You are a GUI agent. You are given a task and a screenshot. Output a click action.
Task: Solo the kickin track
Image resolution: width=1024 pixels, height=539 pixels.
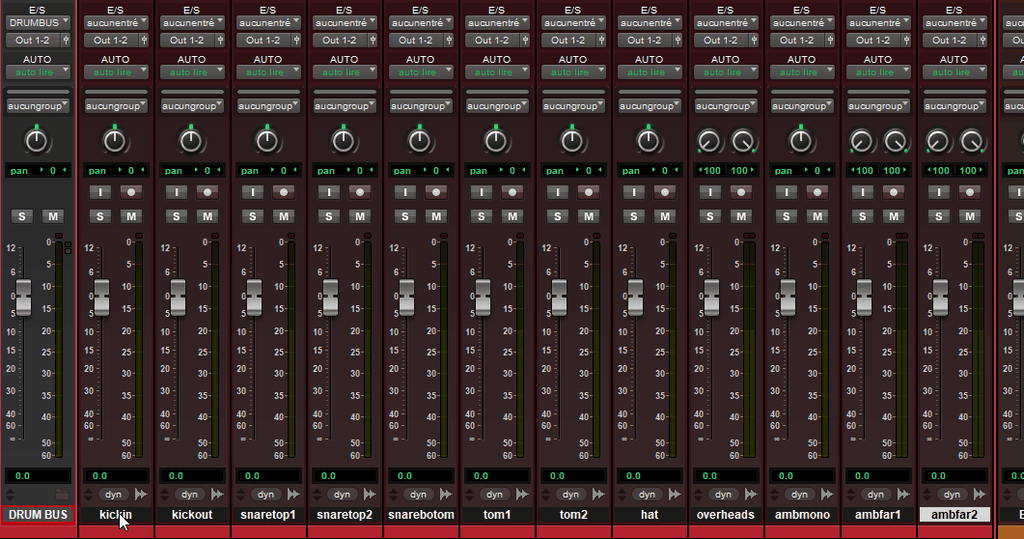[x=100, y=216]
